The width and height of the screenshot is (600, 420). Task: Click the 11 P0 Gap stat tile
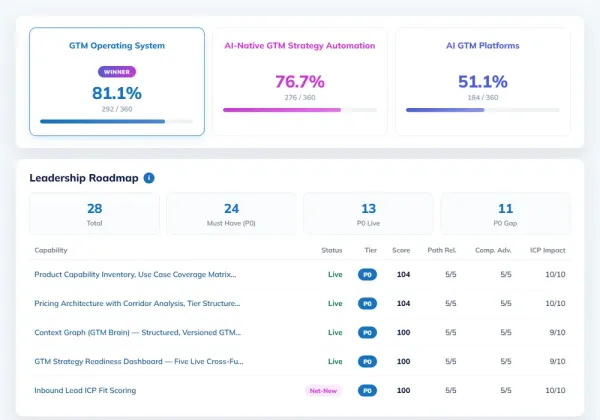tap(505, 213)
